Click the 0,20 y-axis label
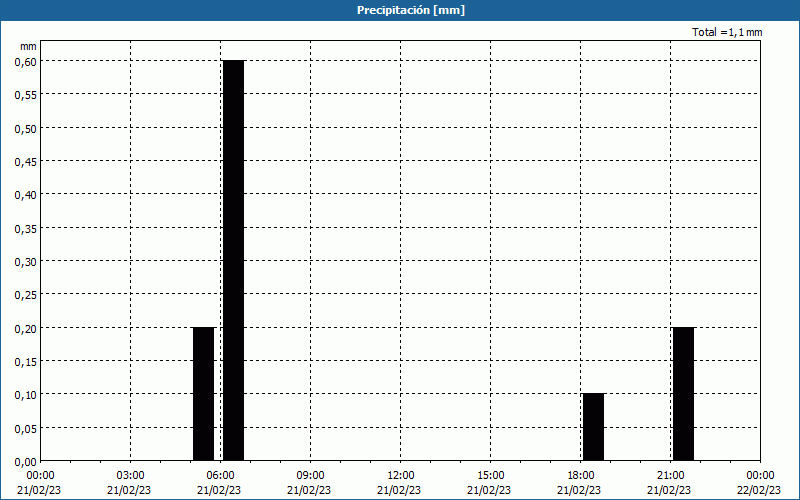This screenshot has width=800, height=500. 26,328
